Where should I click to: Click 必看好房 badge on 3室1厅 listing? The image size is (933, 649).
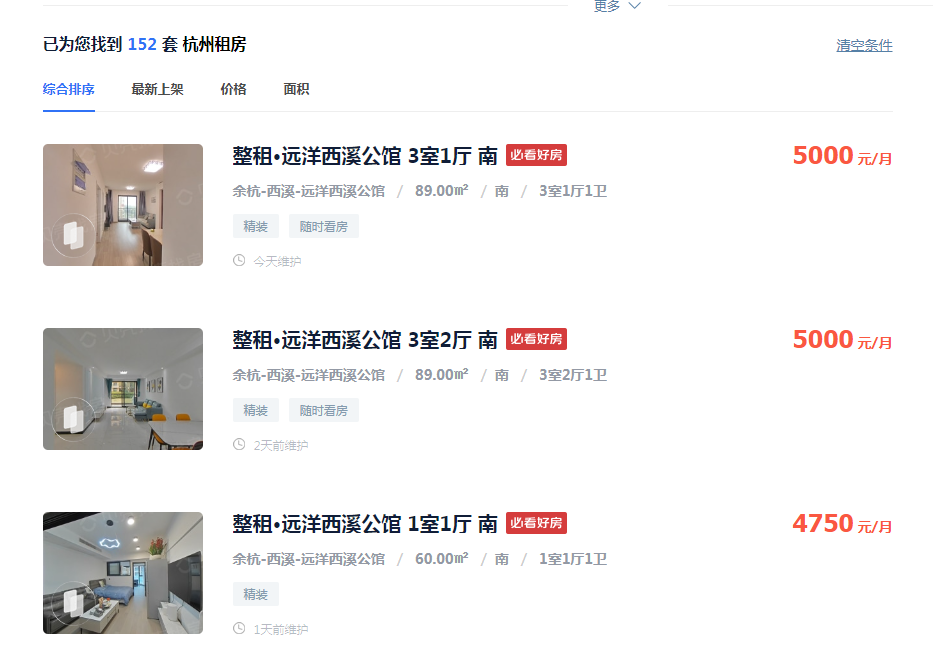[x=536, y=155]
